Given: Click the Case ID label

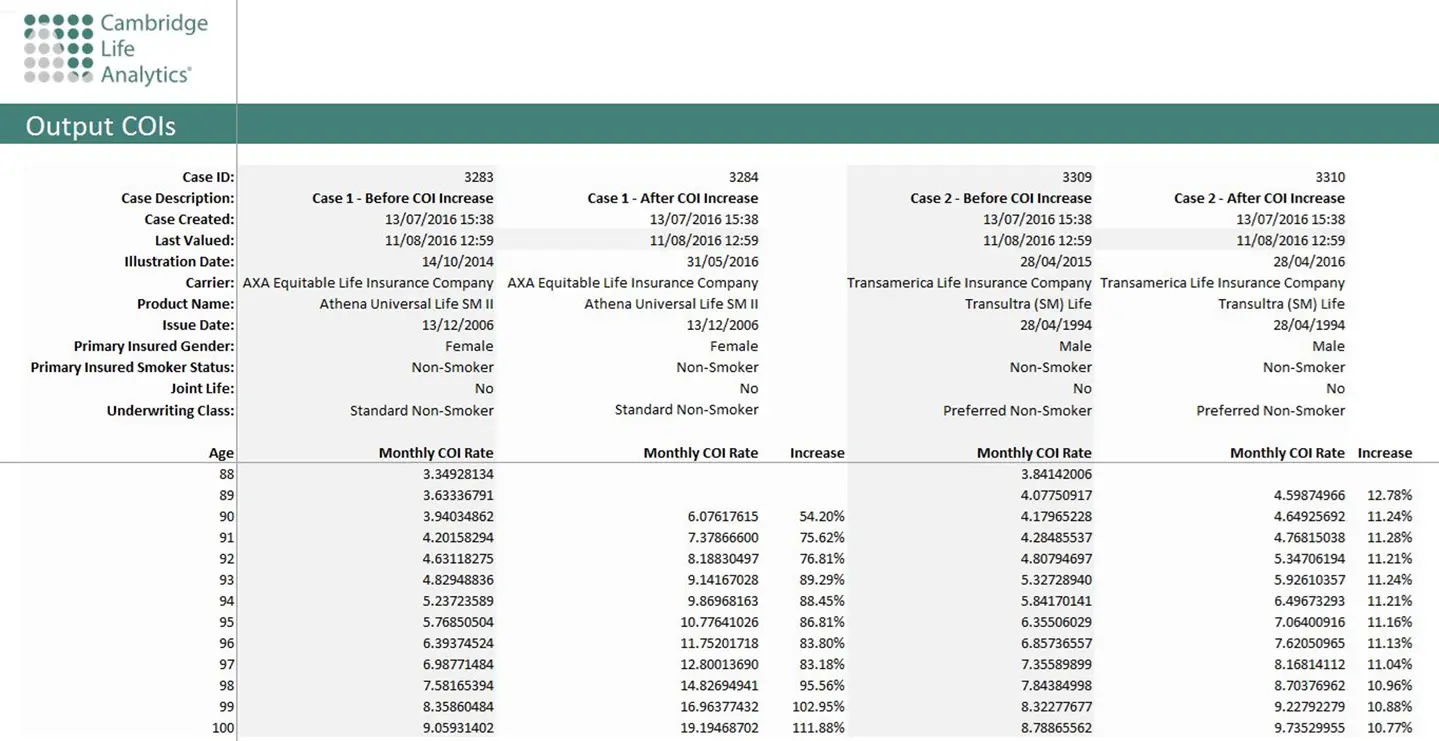Looking at the screenshot, I should point(208,177).
